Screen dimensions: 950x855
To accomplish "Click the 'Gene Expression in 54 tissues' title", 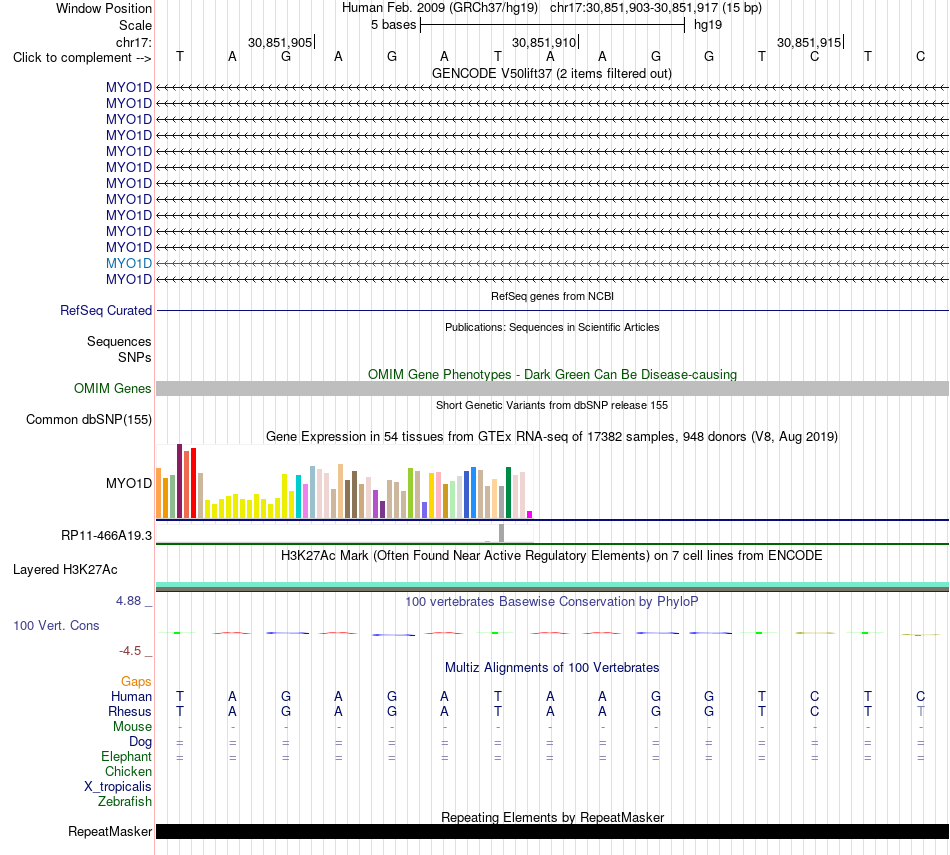I will coord(552,436).
